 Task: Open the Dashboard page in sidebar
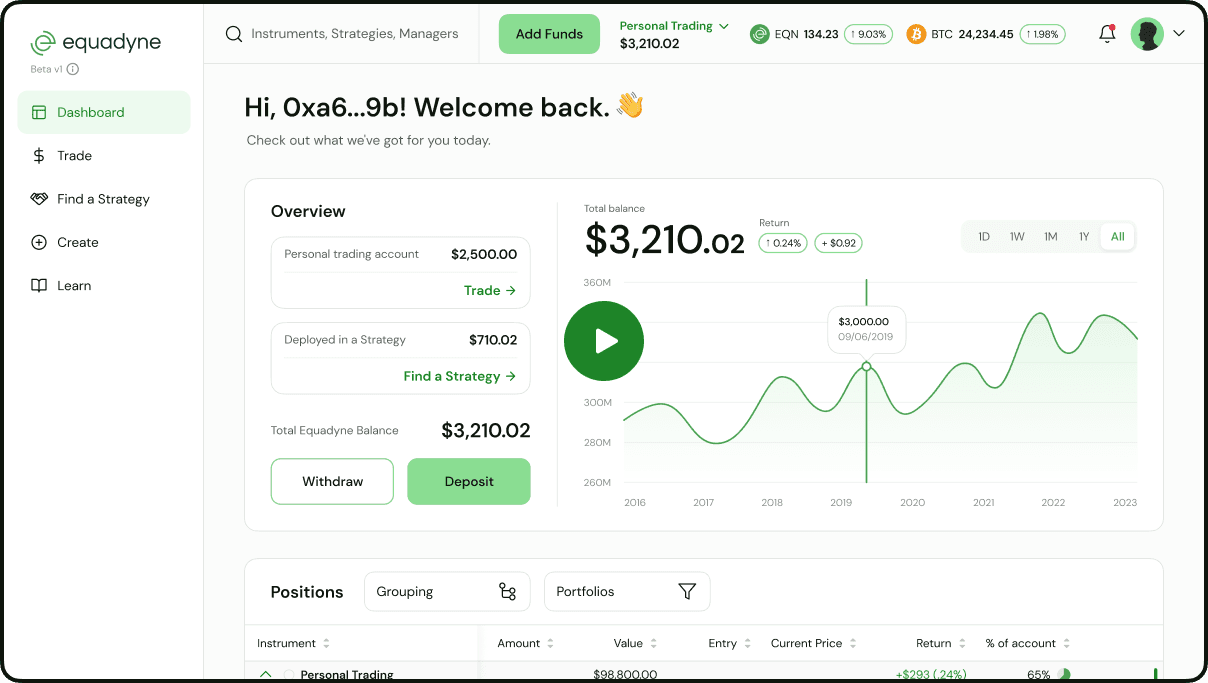point(104,112)
